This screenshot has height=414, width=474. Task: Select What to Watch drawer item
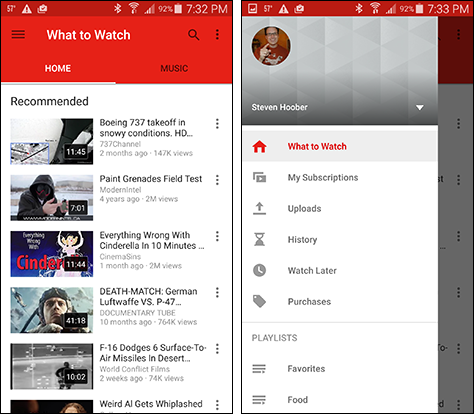(340, 146)
